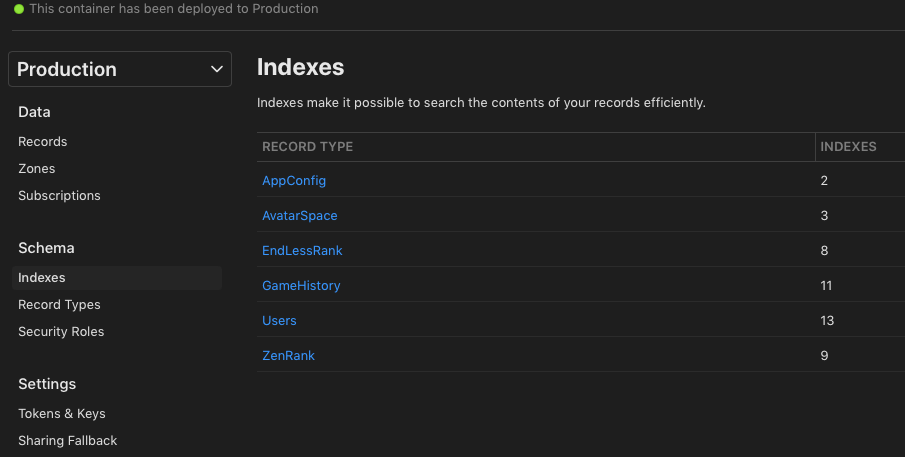This screenshot has height=457, width=905.
Task: Open Security Roles under Schema
Action: [x=61, y=332]
